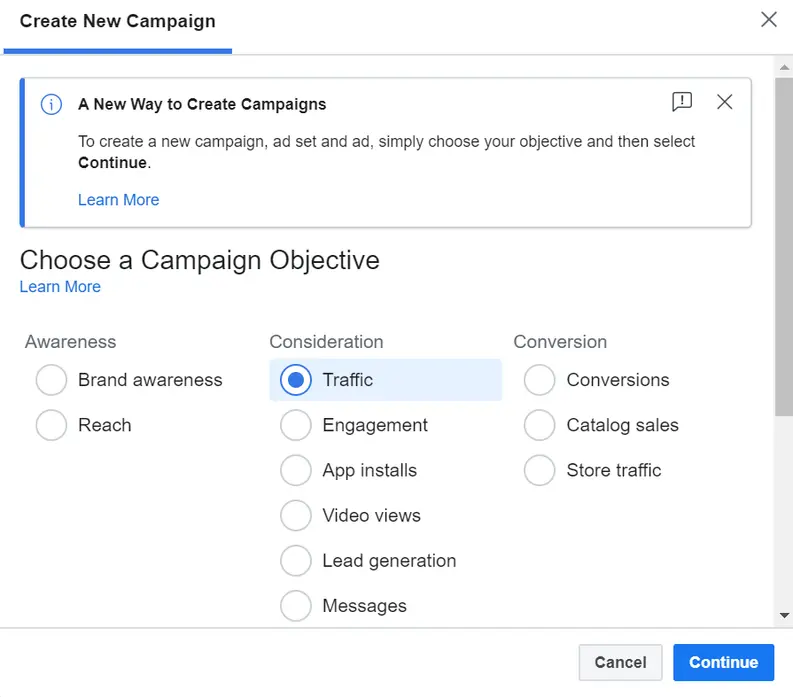Open Learn More under Choose a Campaign Objective
The image size is (793, 697).
pyautogui.click(x=60, y=287)
